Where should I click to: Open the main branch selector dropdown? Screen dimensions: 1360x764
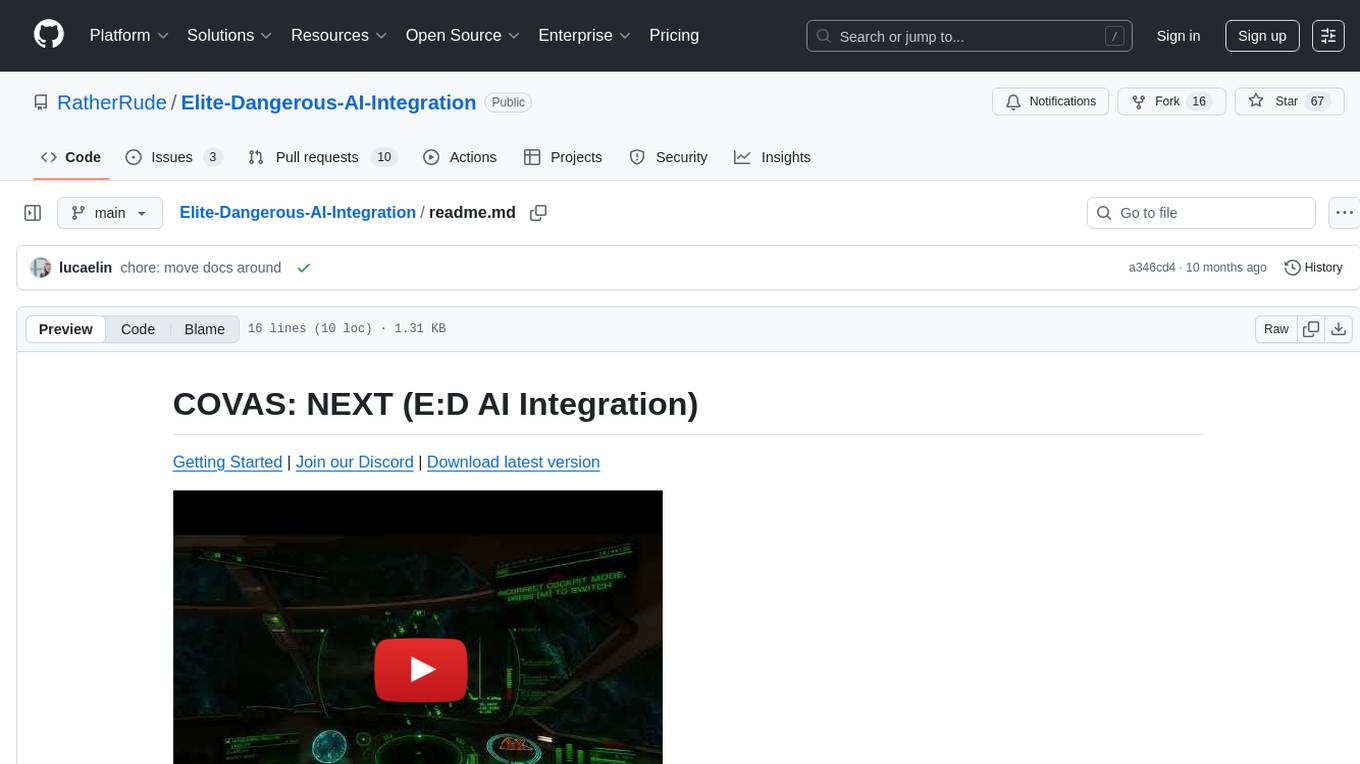tap(110, 213)
